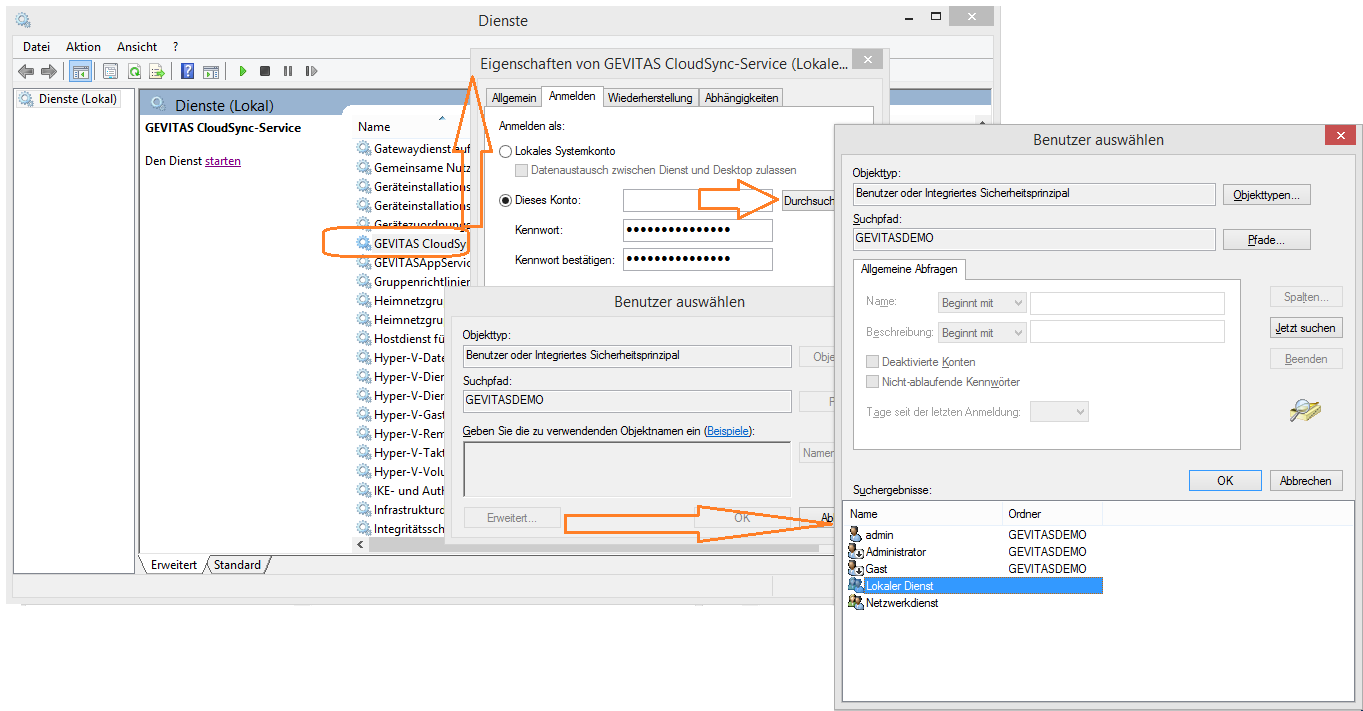Click the gear icon beside Gatewaydienst
Viewport: 1363px width, 711px height.
(x=364, y=148)
